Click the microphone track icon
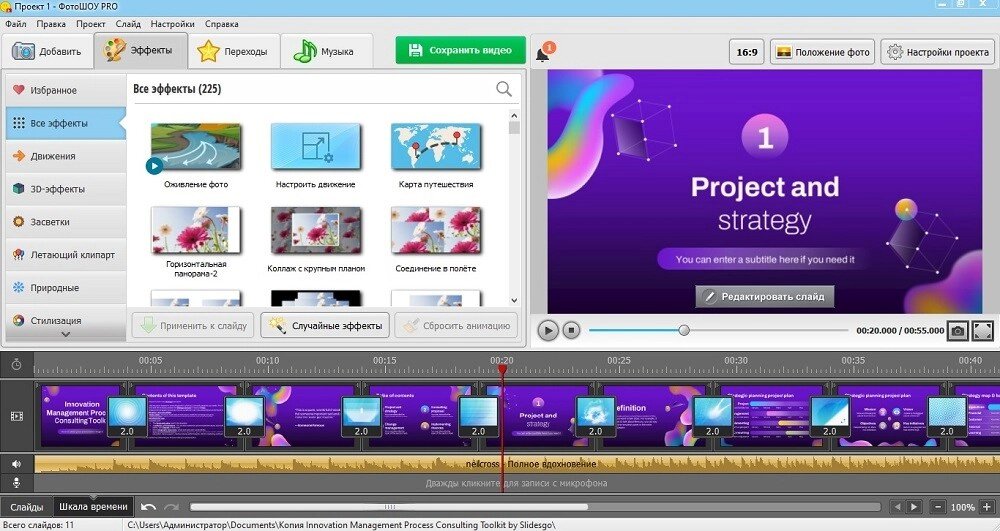 pyautogui.click(x=17, y=483)
